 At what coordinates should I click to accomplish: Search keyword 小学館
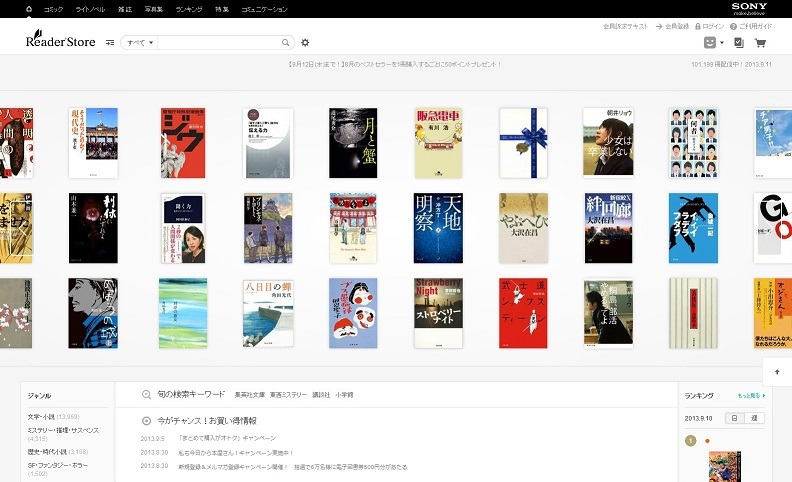344,395
